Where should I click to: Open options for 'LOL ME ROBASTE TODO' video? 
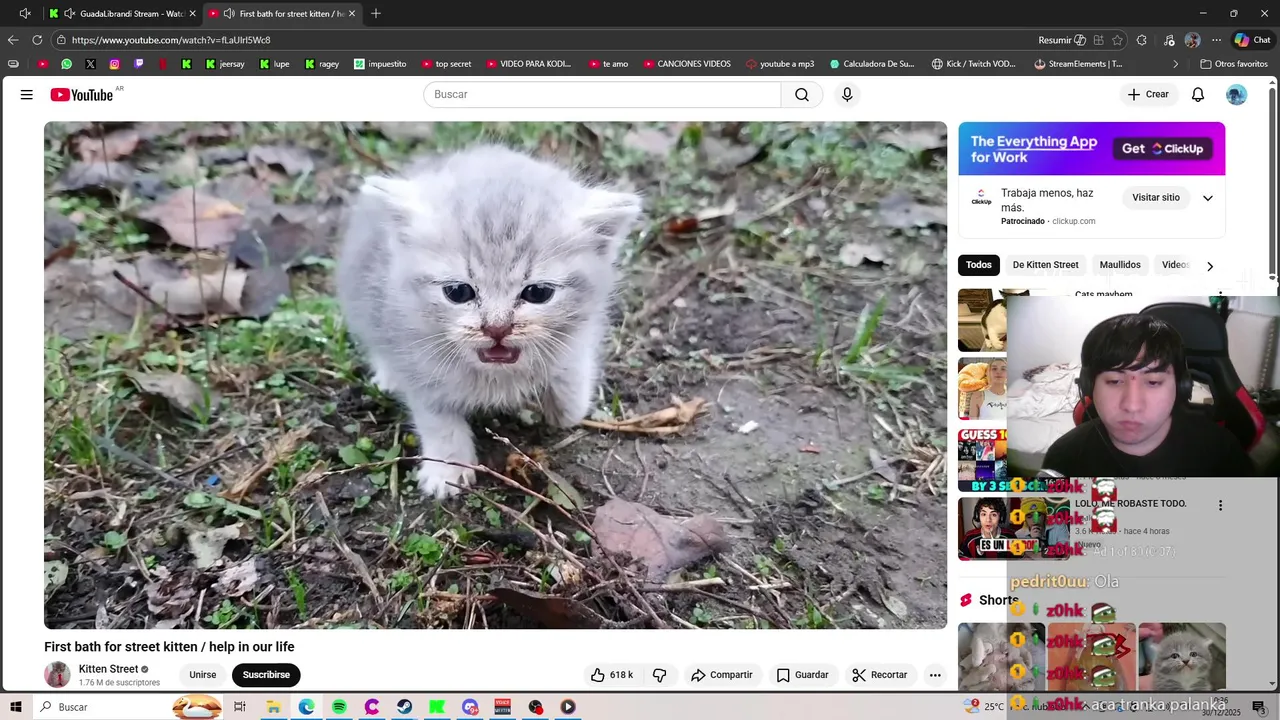click(x=1220, y=505)
